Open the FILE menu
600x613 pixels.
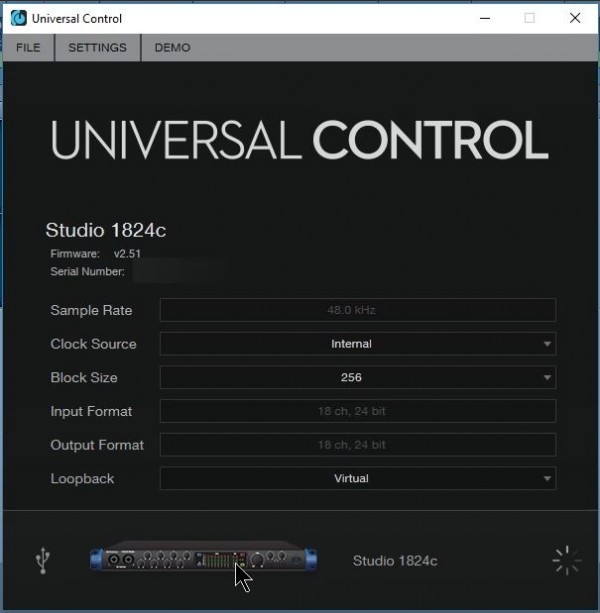(x=28, y=48)
